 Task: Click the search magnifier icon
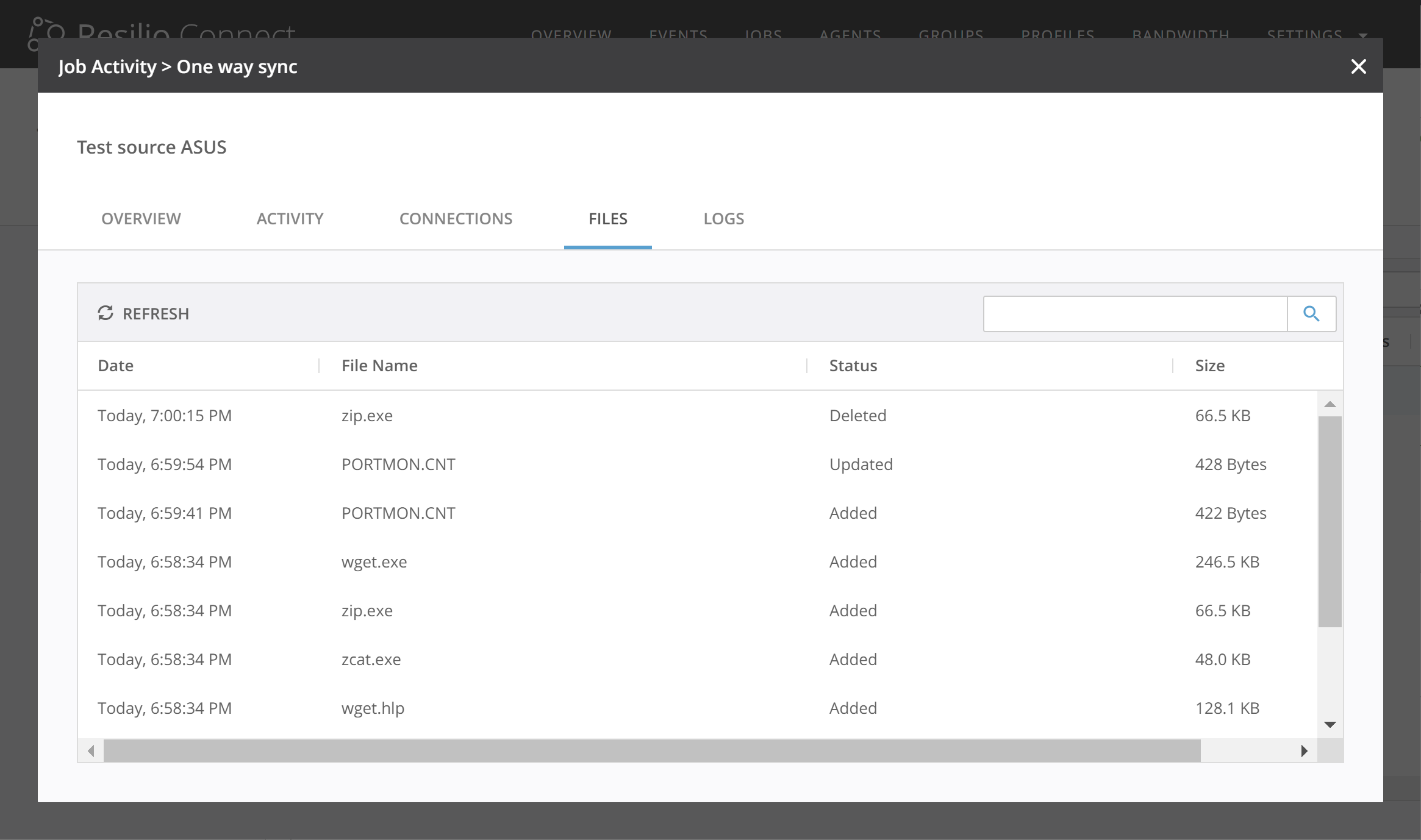[1311, 314]
